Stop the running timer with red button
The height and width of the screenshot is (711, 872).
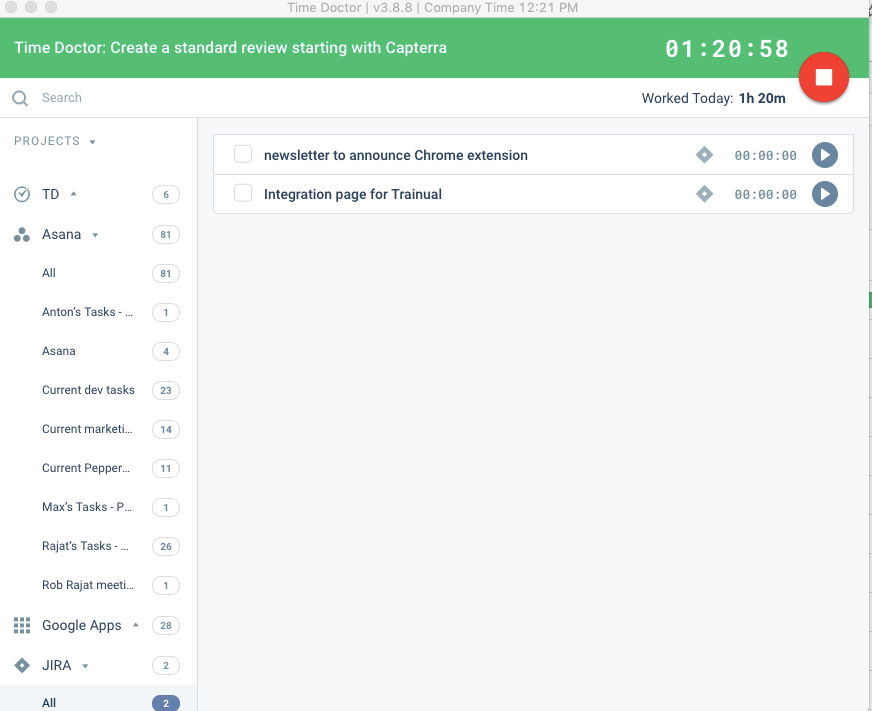(x=824, y=77)
